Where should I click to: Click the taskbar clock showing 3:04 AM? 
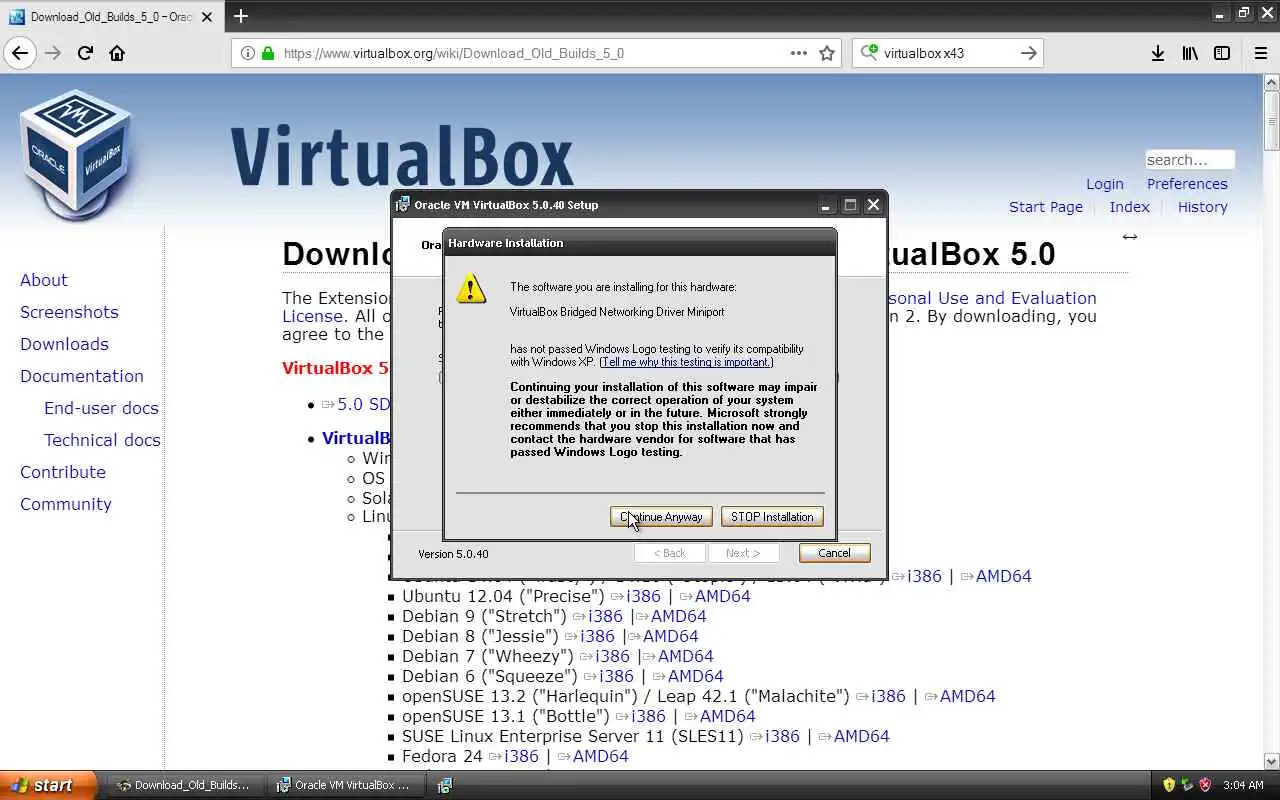coord(1243,785)
